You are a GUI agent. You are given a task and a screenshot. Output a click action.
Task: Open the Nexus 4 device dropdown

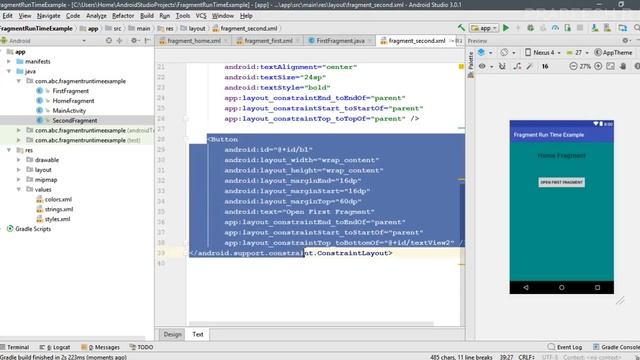543,52
